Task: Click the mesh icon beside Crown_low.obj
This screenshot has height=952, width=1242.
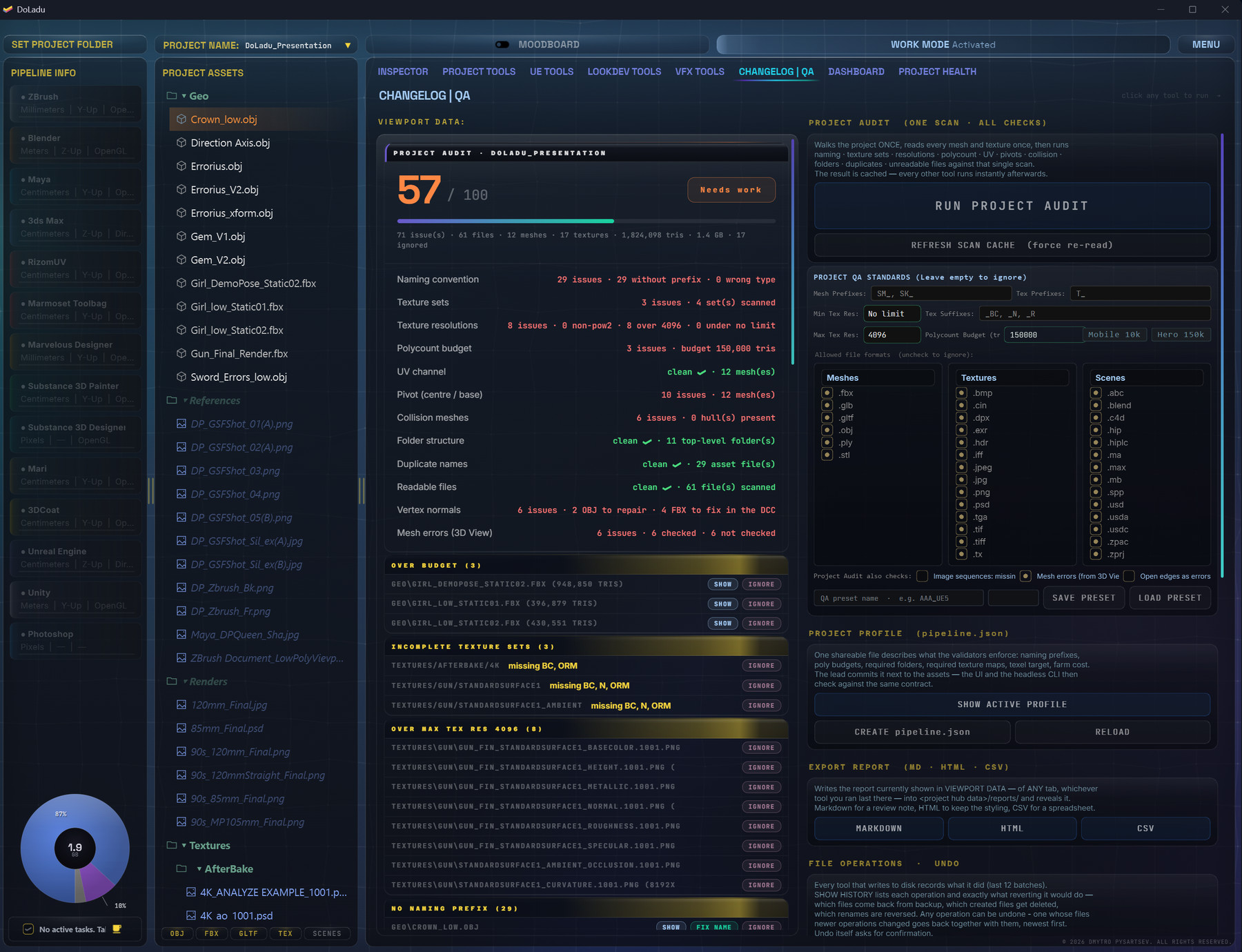Action: coord(181,119)
